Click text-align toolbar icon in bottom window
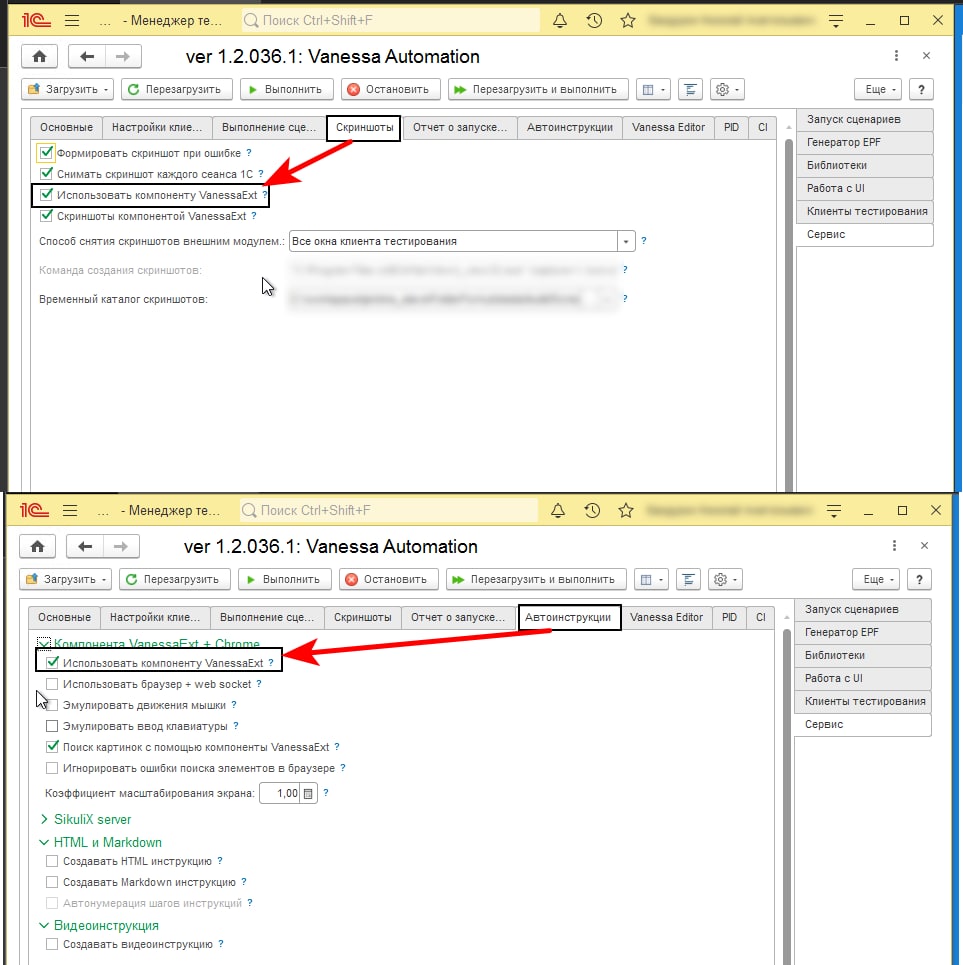This screenshot has width=963, height=965. coord(688,579)
